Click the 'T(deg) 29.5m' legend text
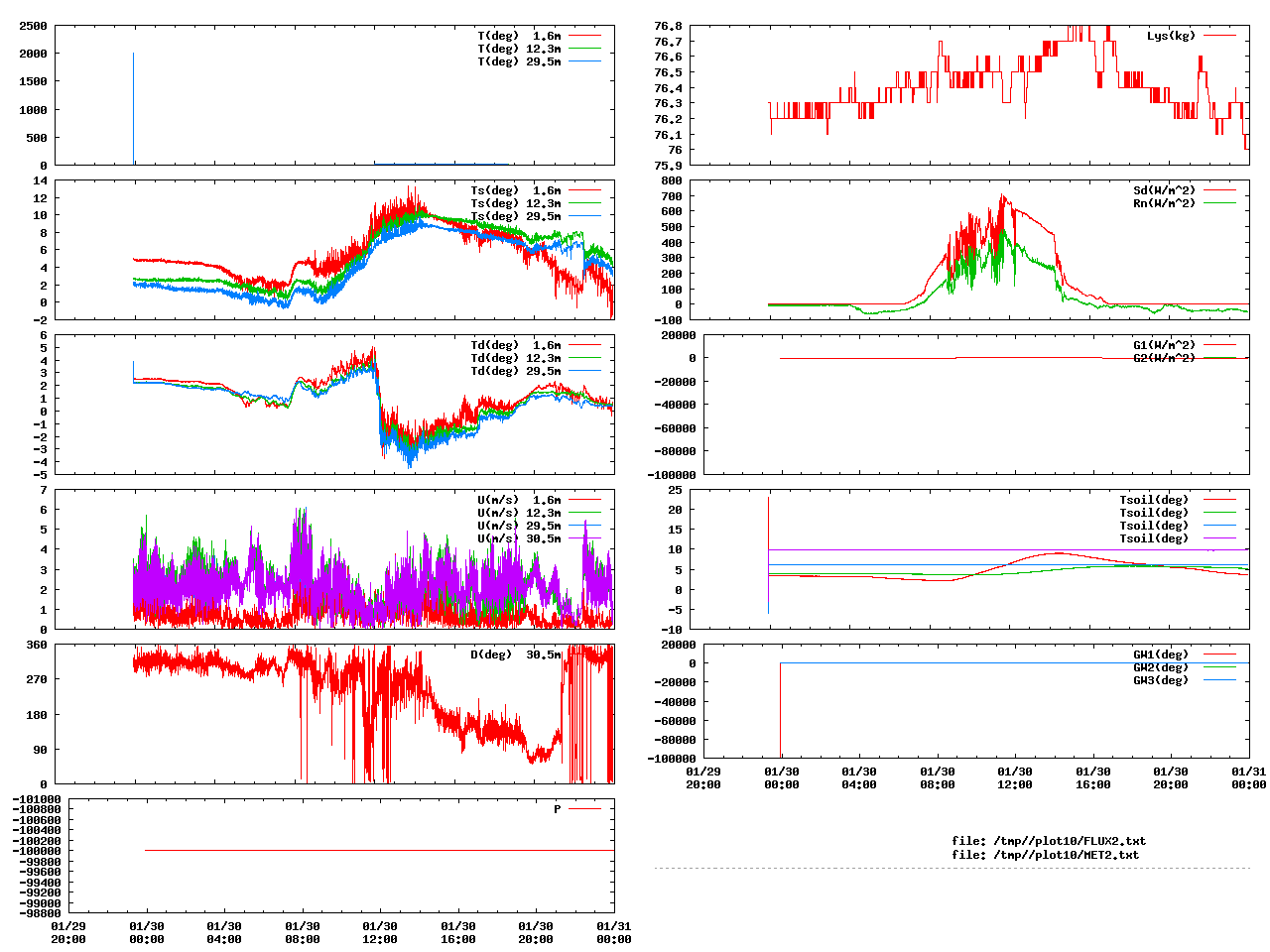 (x=519, y=61)
